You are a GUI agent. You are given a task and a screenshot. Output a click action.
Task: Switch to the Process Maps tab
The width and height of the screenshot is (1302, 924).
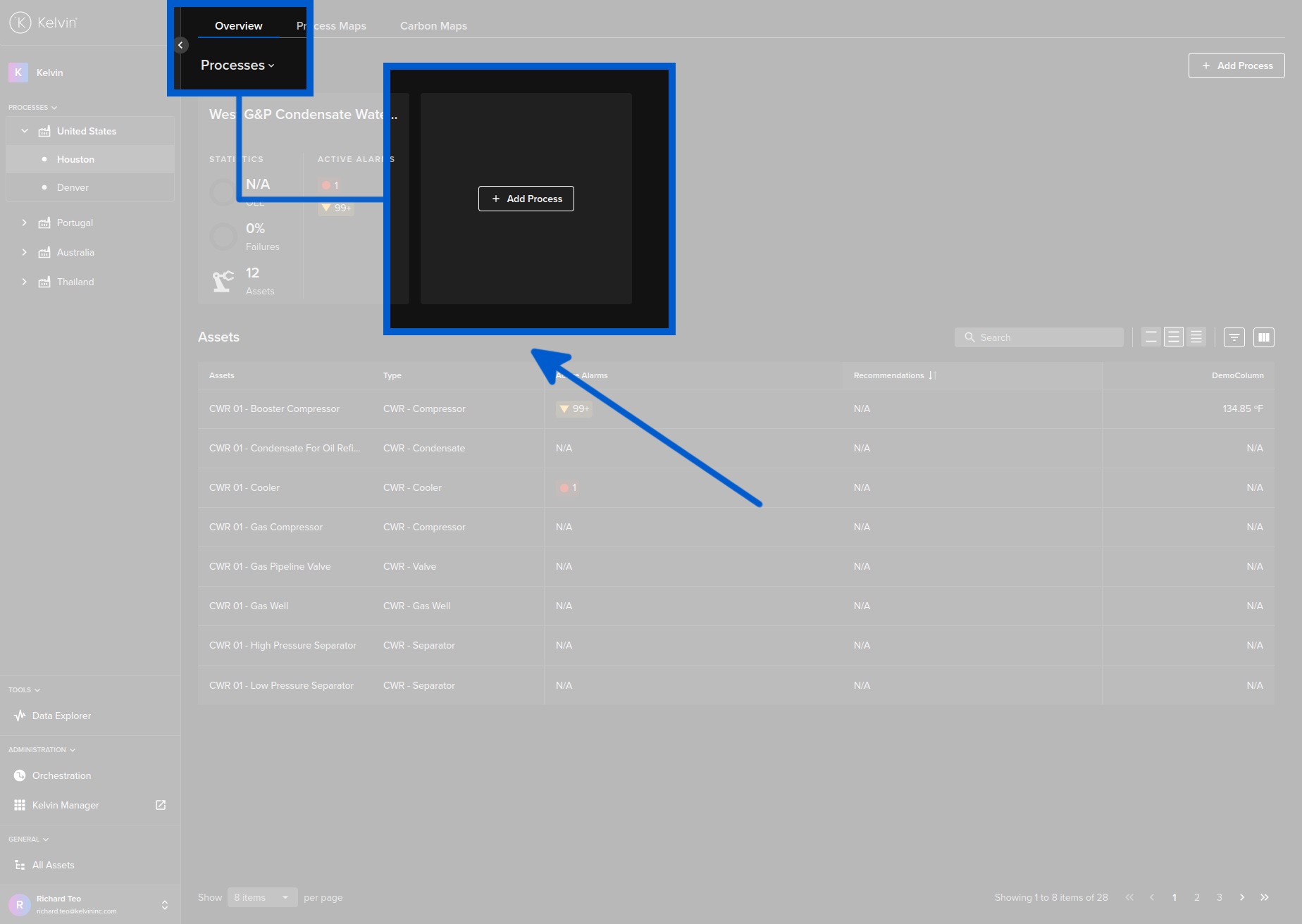point(331,25)
